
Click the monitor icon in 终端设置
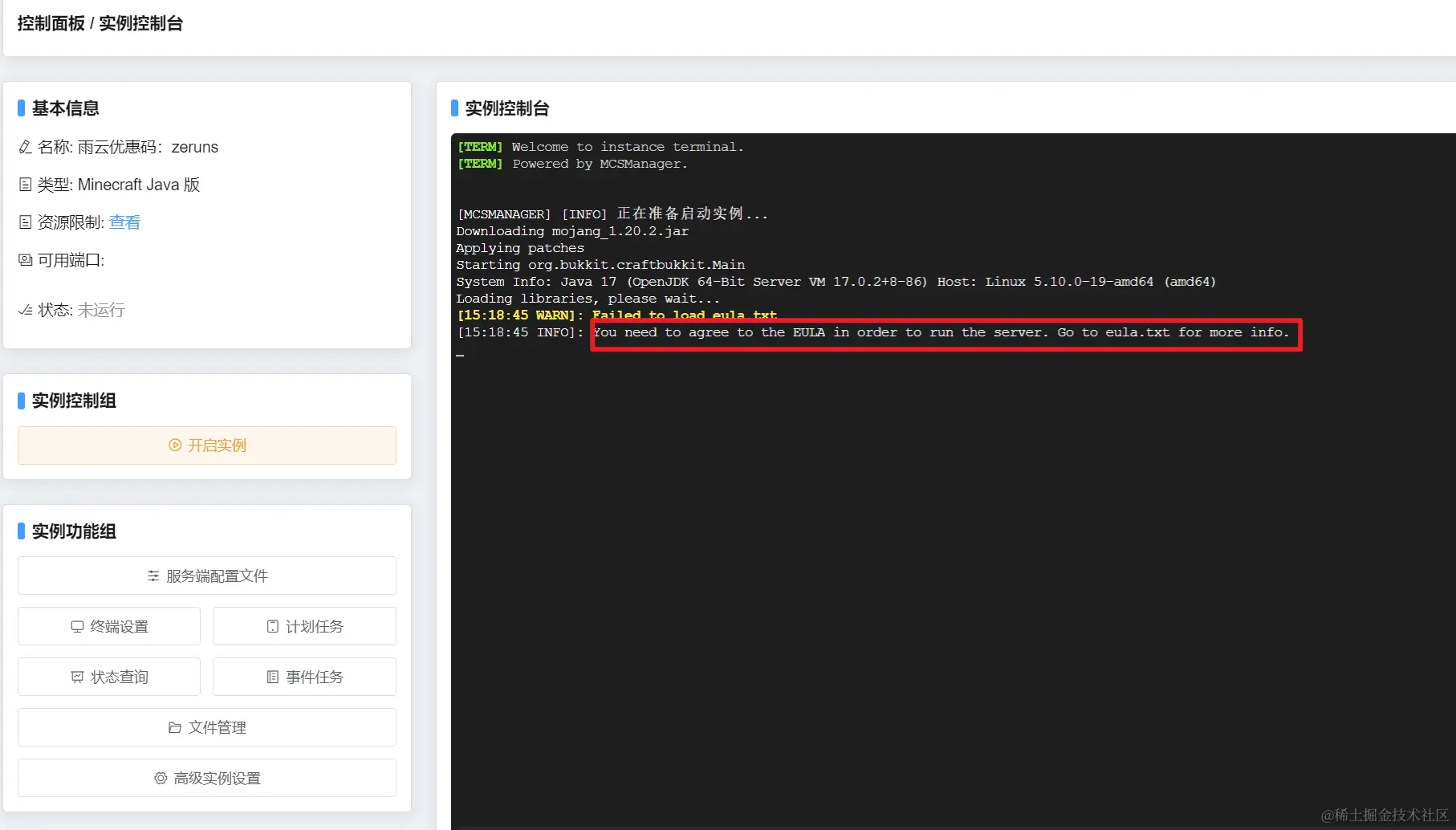(77, 627)
